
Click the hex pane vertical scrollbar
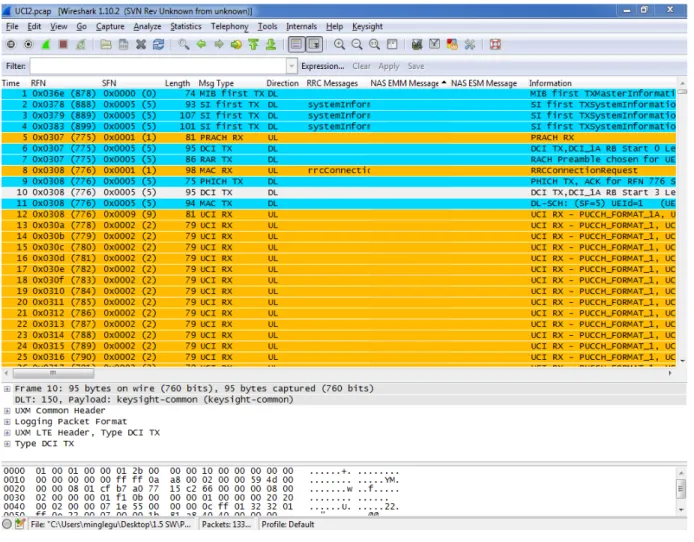[682, 491]
